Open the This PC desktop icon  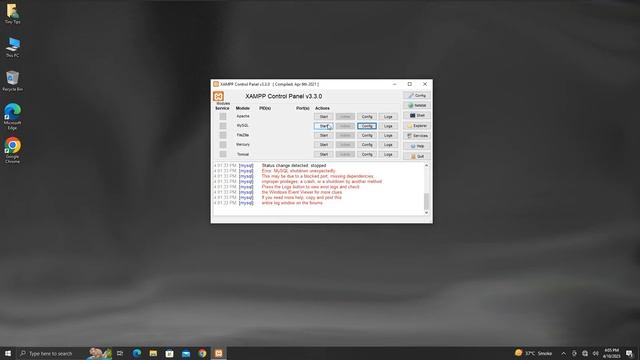click(x=13, y=47)
